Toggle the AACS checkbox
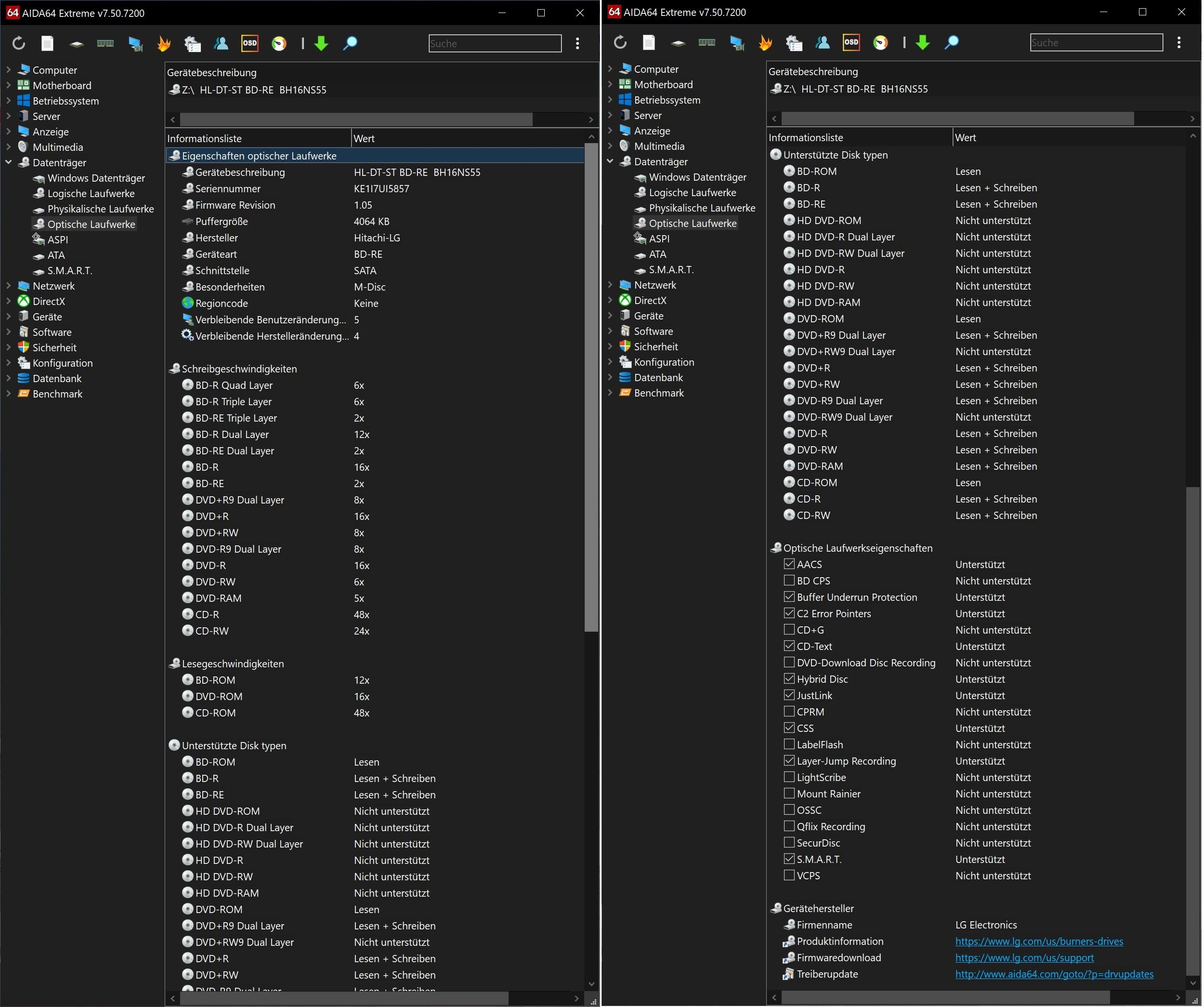1204x1007 pixels. (x=790, y=565)
